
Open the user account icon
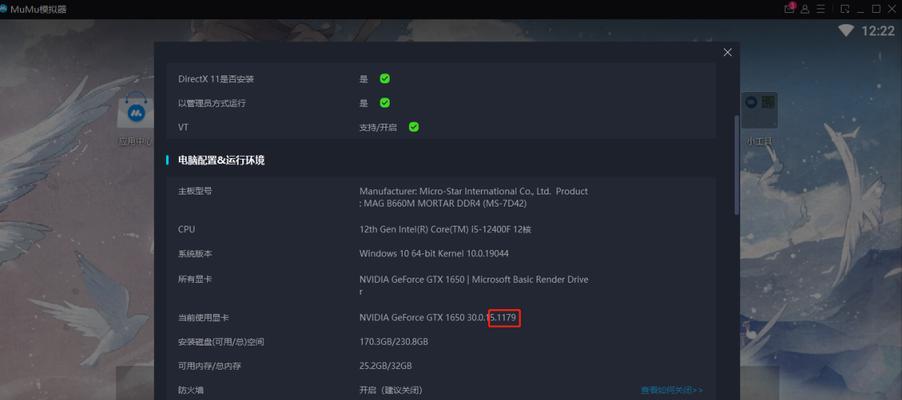click(x=805, y=9)
